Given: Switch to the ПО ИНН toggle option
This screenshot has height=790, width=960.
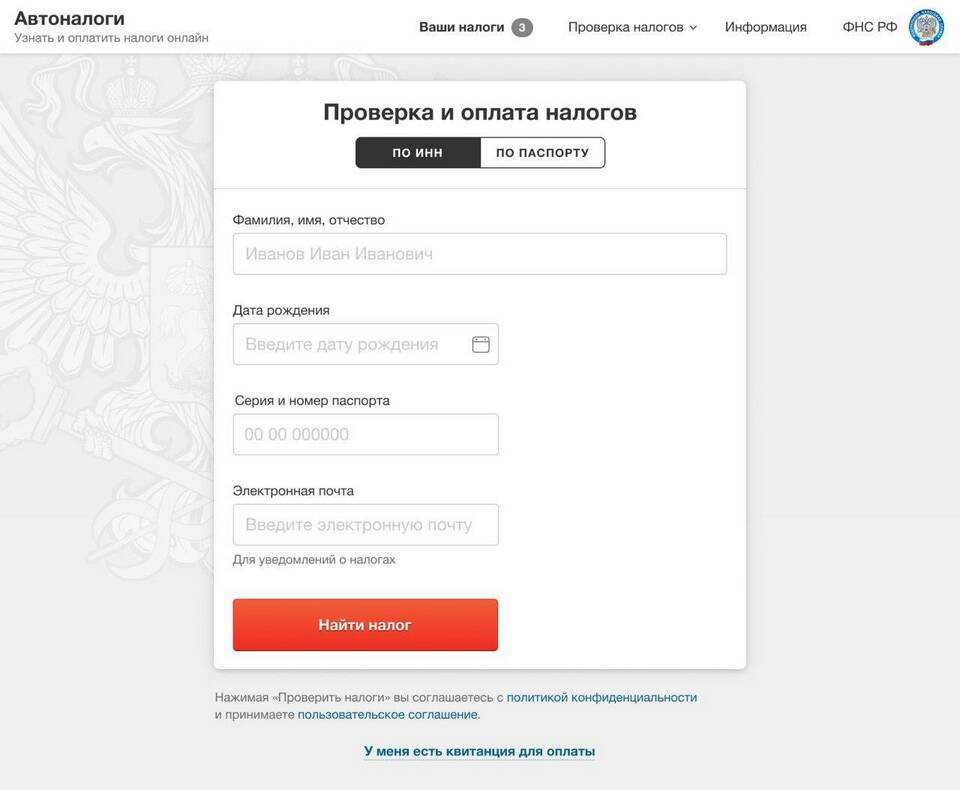Looking at the screenshot, I should pos(418,152).
